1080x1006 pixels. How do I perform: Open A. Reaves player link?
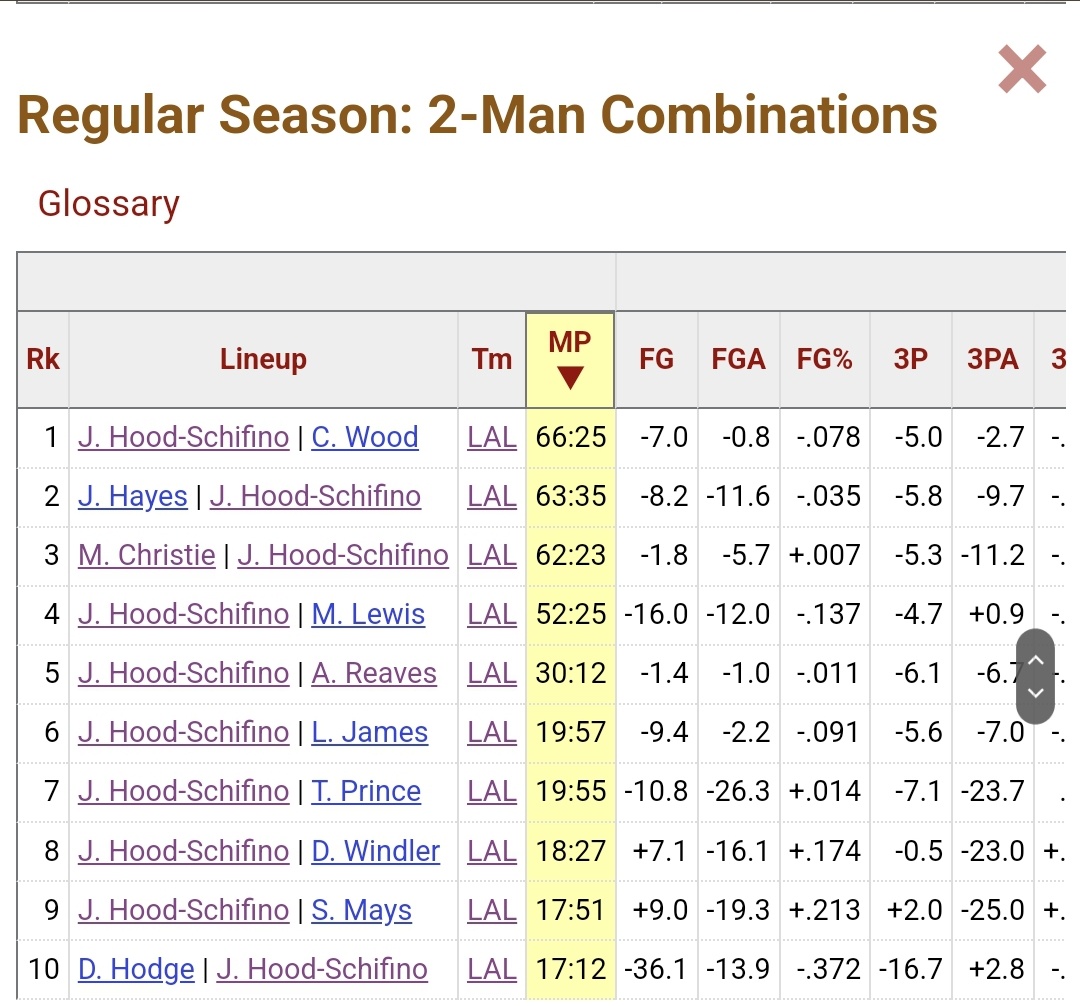[374, 673]
